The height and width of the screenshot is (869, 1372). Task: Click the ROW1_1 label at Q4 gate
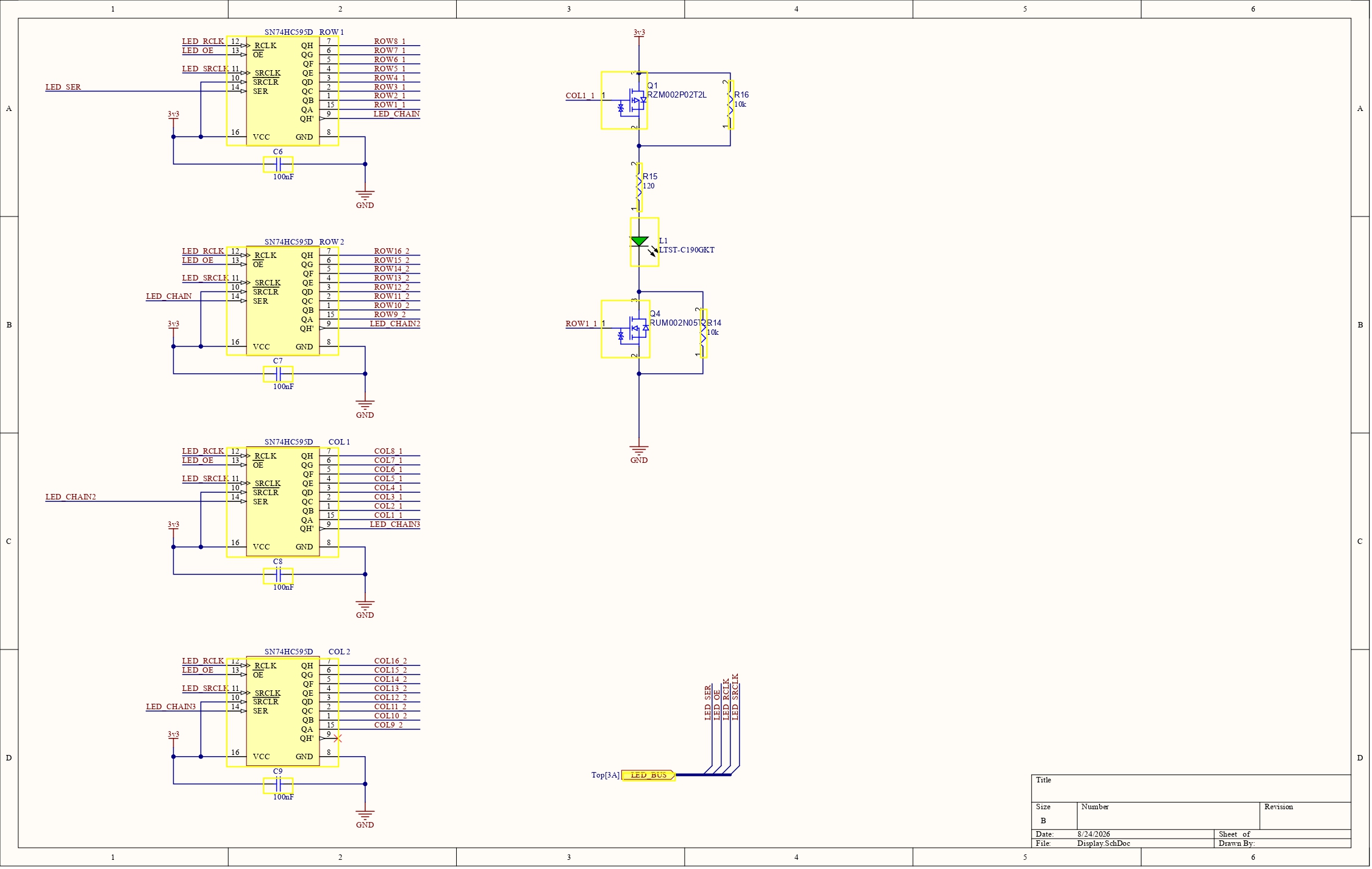[x=581, y=324]
